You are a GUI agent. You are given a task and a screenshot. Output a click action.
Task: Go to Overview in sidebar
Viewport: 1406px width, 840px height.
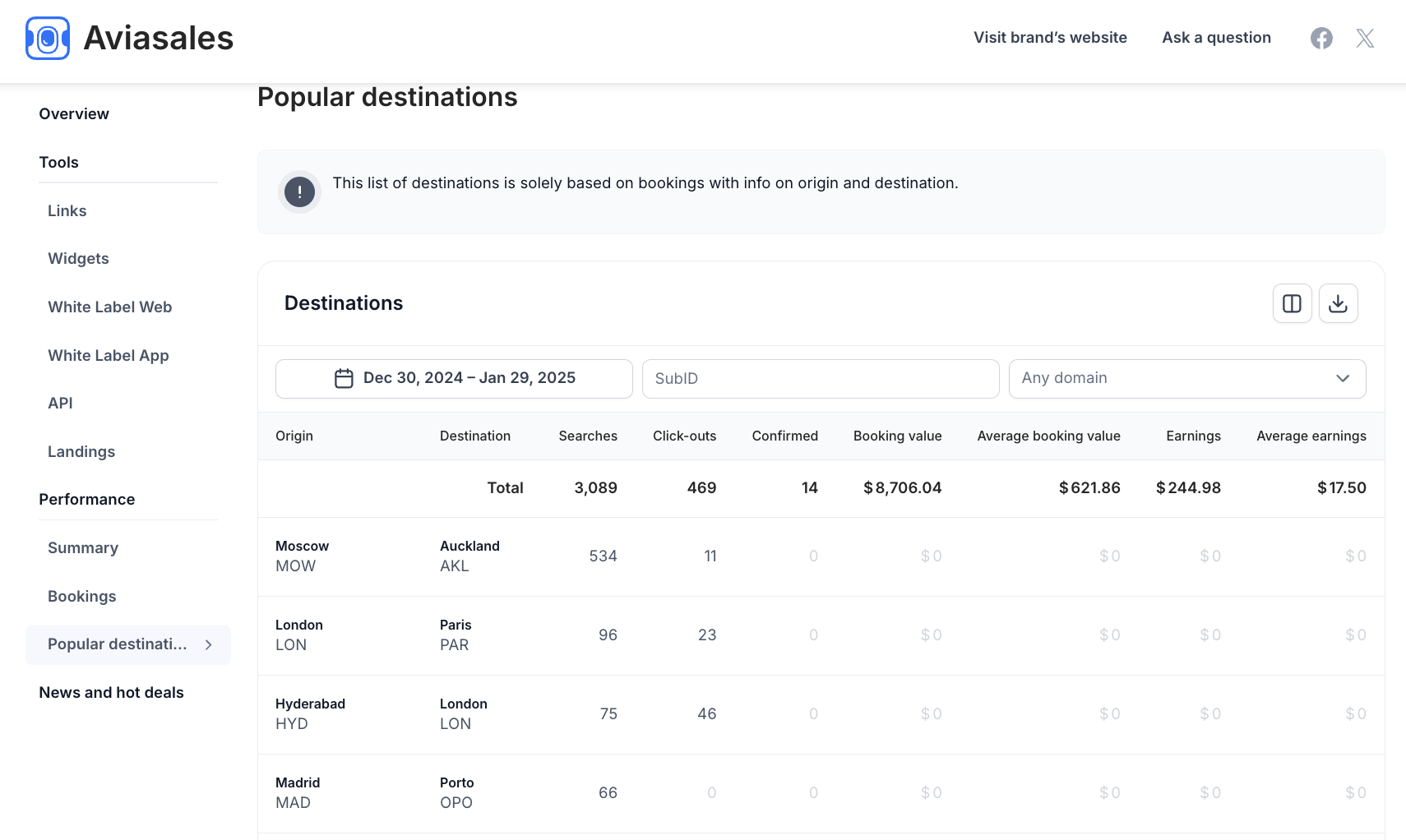click(74, 114)
